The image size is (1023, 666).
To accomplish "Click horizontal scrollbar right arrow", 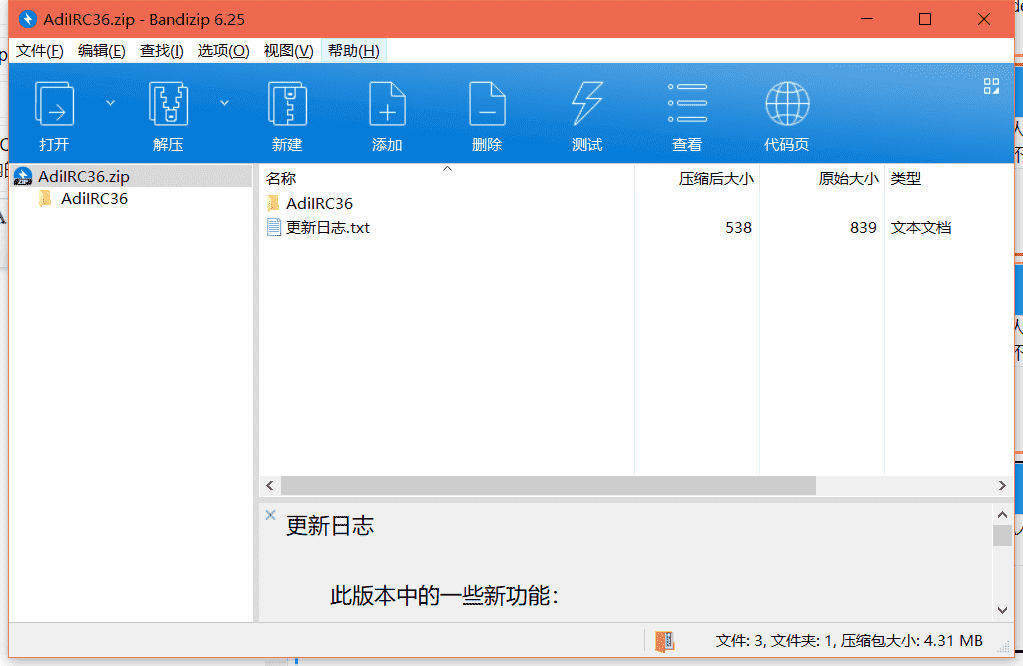I will [x=1002, y=485].
